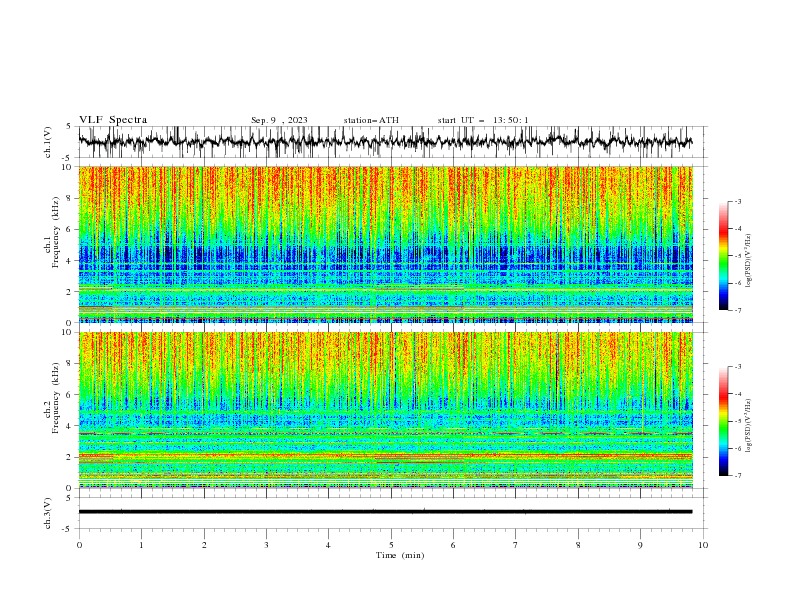Viewport: 792px width, 612px height.
Task: Click the "ch.1(V)" waveform axis label
Action: (x=48, y=142)
